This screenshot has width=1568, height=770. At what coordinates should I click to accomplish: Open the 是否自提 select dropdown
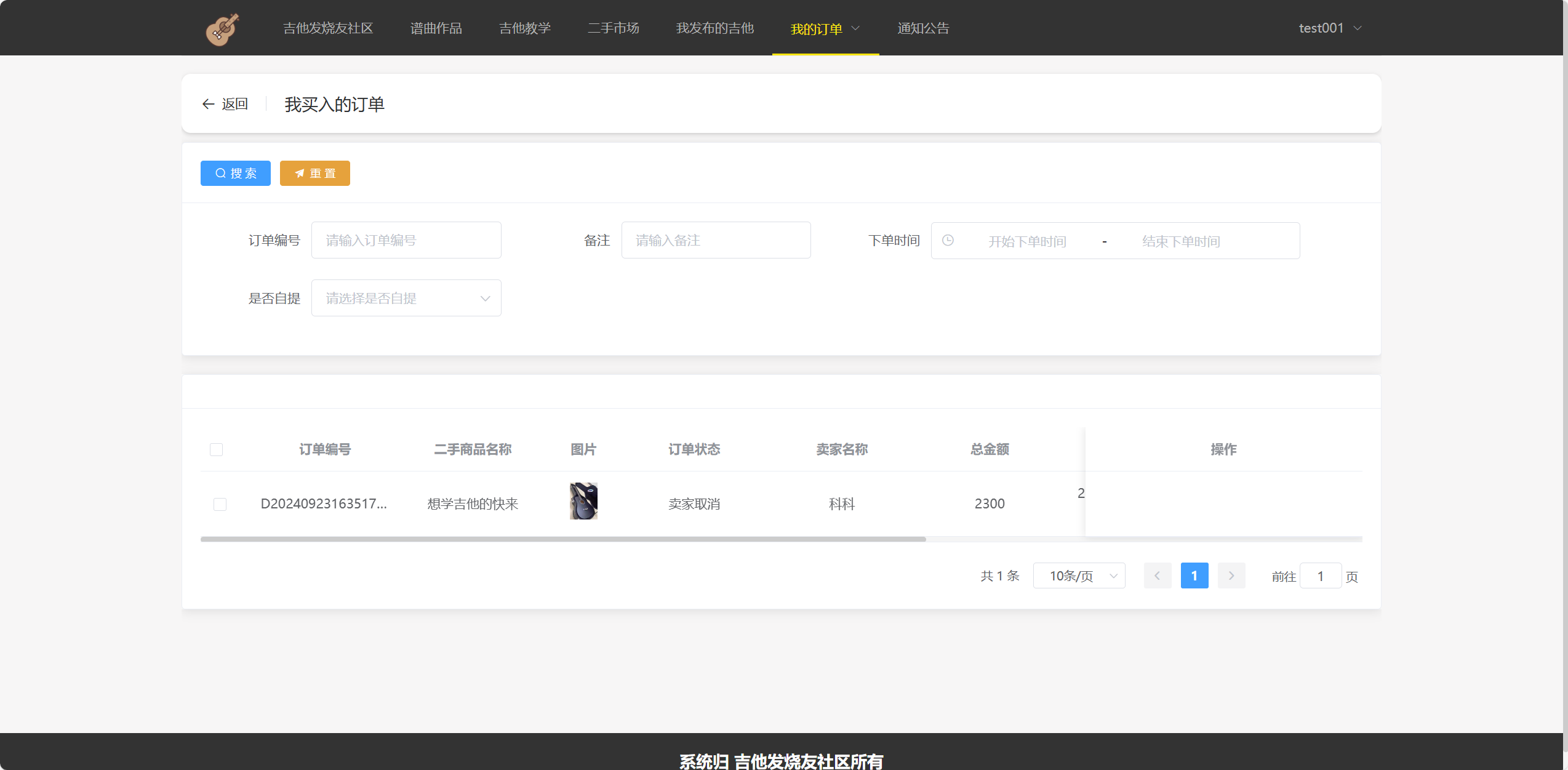pos(406,299)
